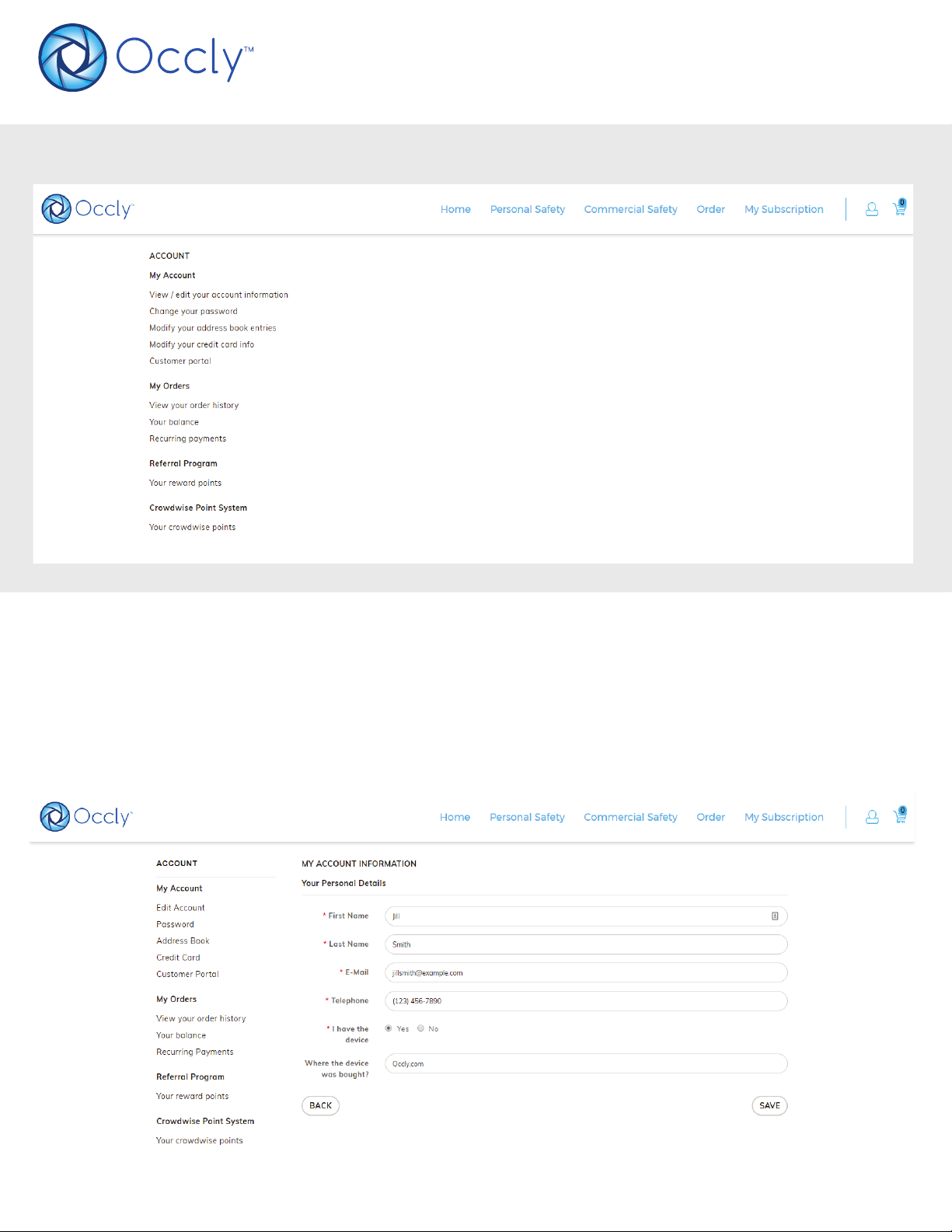Screen dimensions: 952x1232
Task: Click the Occly logo in the lower navigation bar
Action: (x=86, y=817)
